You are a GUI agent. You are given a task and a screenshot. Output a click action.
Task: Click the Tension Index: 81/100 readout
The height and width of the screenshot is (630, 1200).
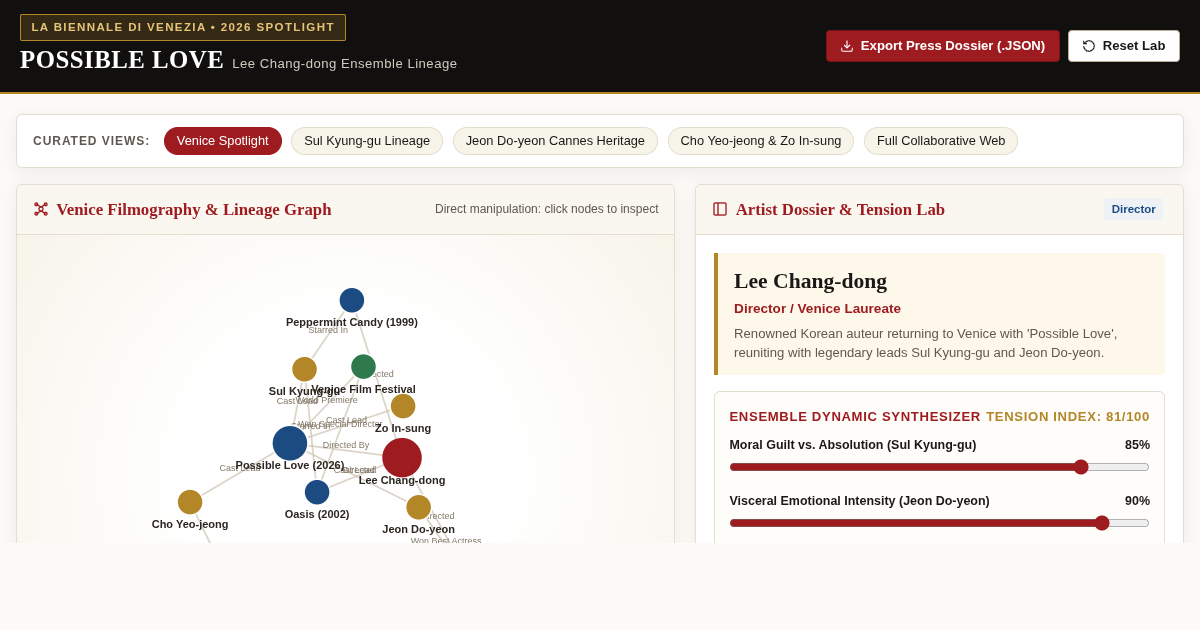(x=1068, y=416)
